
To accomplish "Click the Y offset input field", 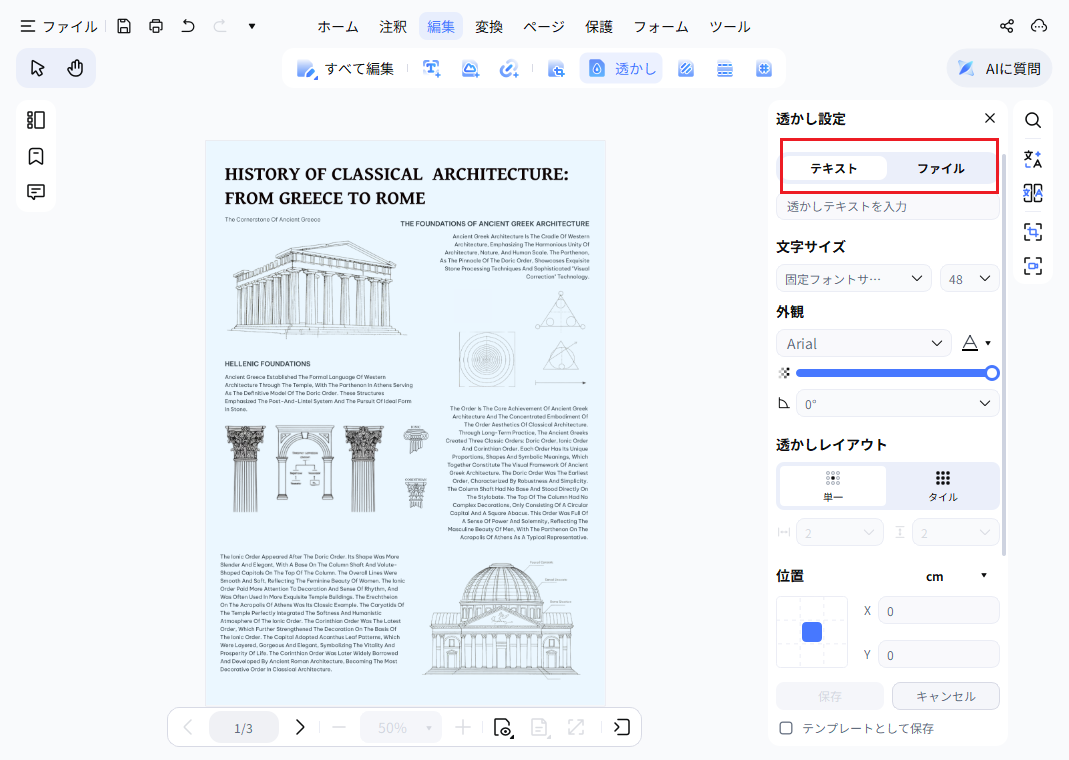I will coord(938,654).
